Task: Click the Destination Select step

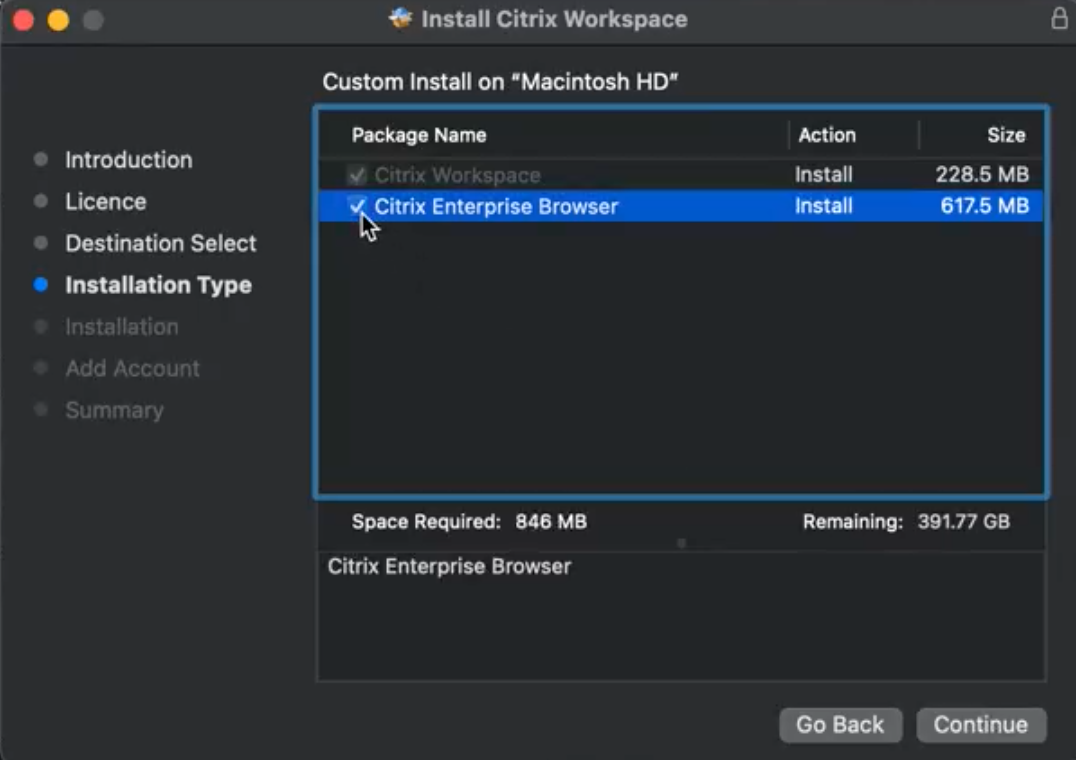Action: pyautogui.click(x=160, y=243)
